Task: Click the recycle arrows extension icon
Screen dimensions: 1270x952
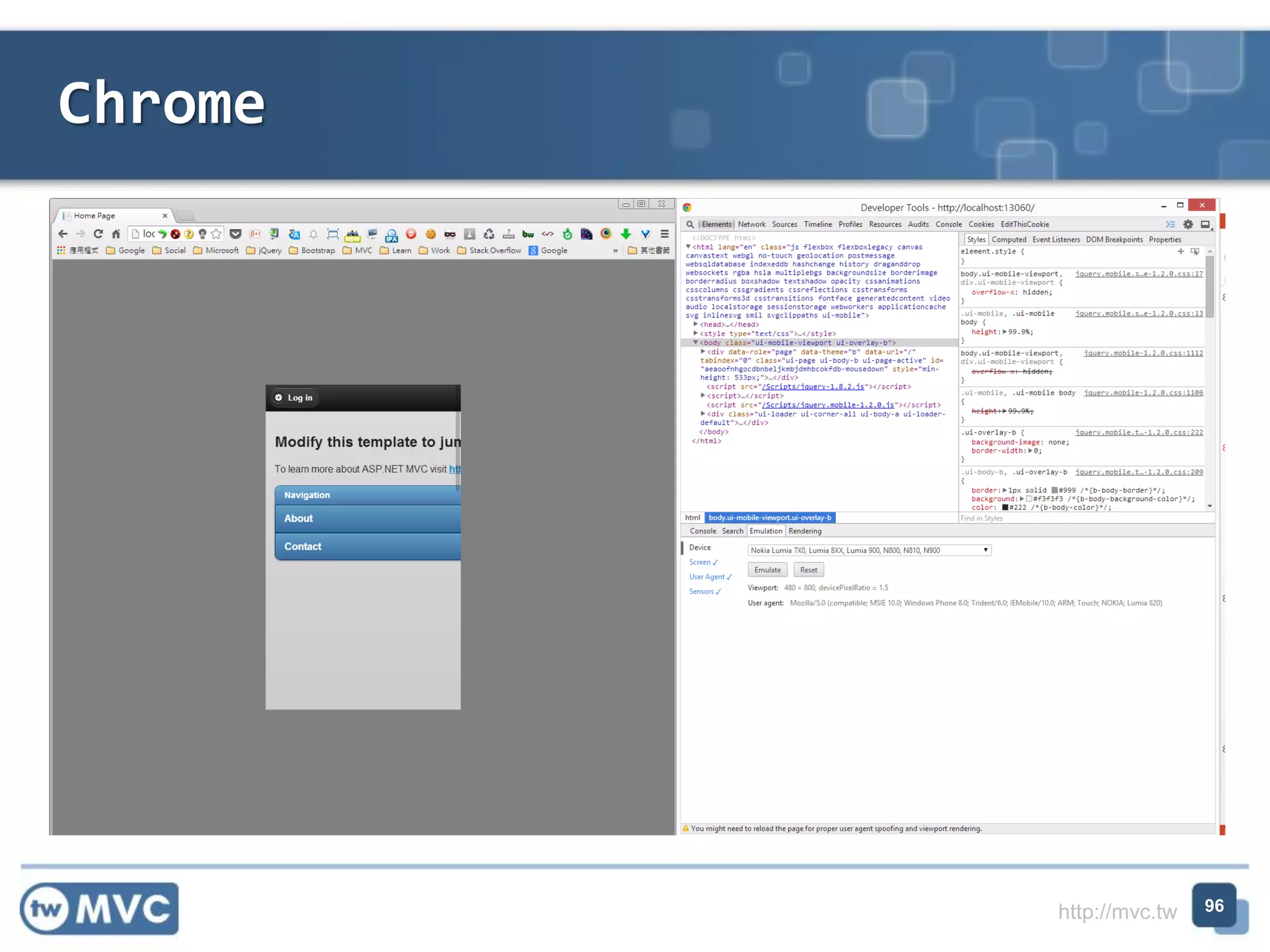Action: pyautogui.click(x=489, y=234)
